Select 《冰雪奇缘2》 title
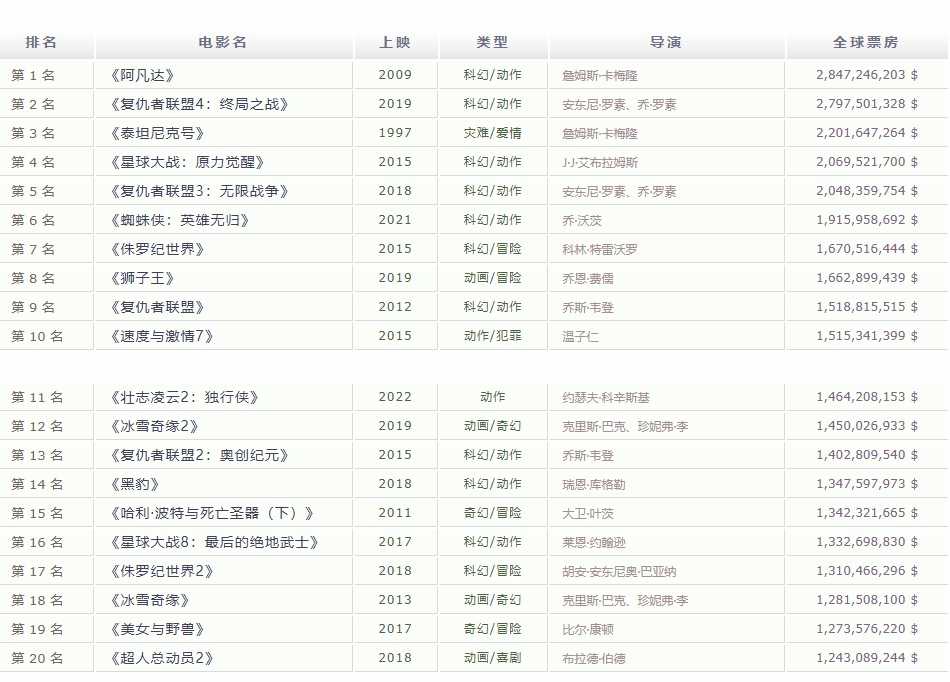950x682 pixels. (154, 426)
